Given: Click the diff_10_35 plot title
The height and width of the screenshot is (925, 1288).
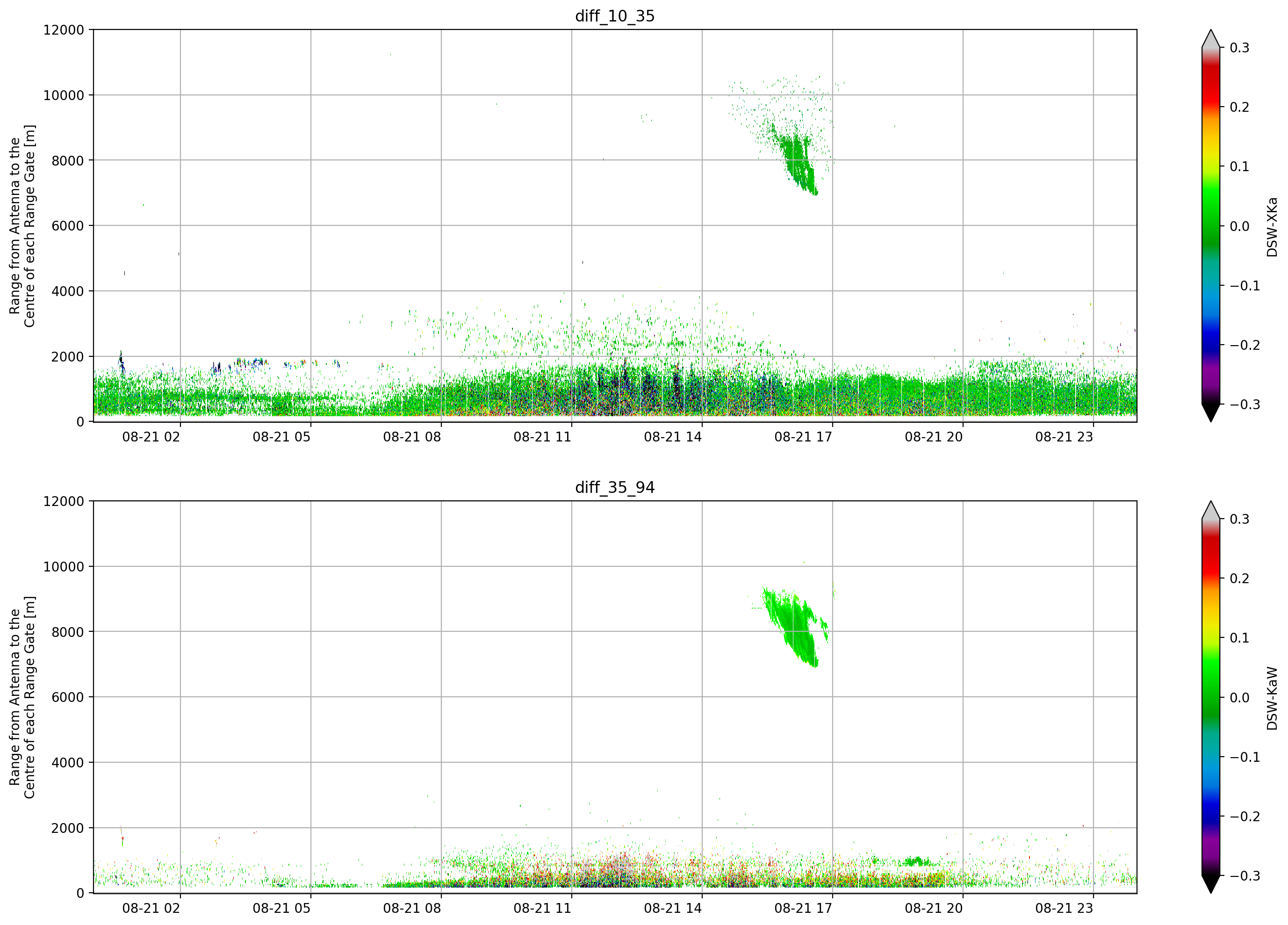Looking at the screenshot, I should tap(614, 16).
